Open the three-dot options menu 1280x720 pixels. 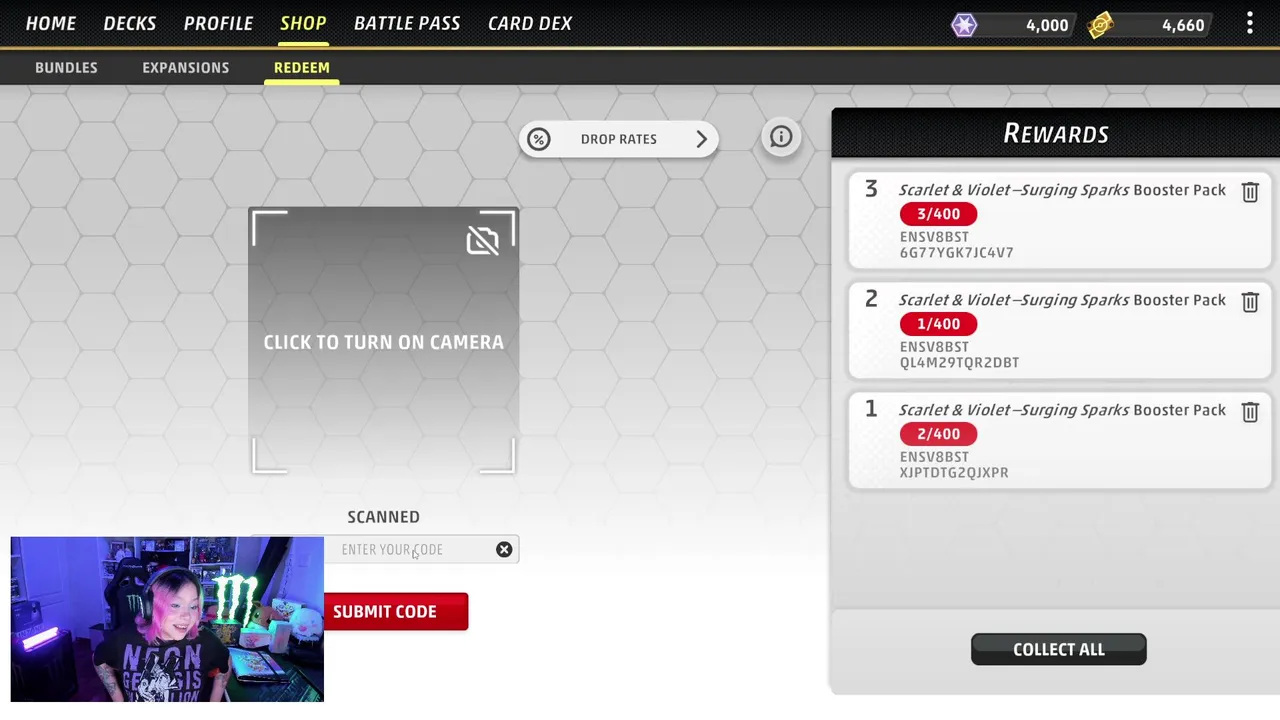pos(1249,24)
